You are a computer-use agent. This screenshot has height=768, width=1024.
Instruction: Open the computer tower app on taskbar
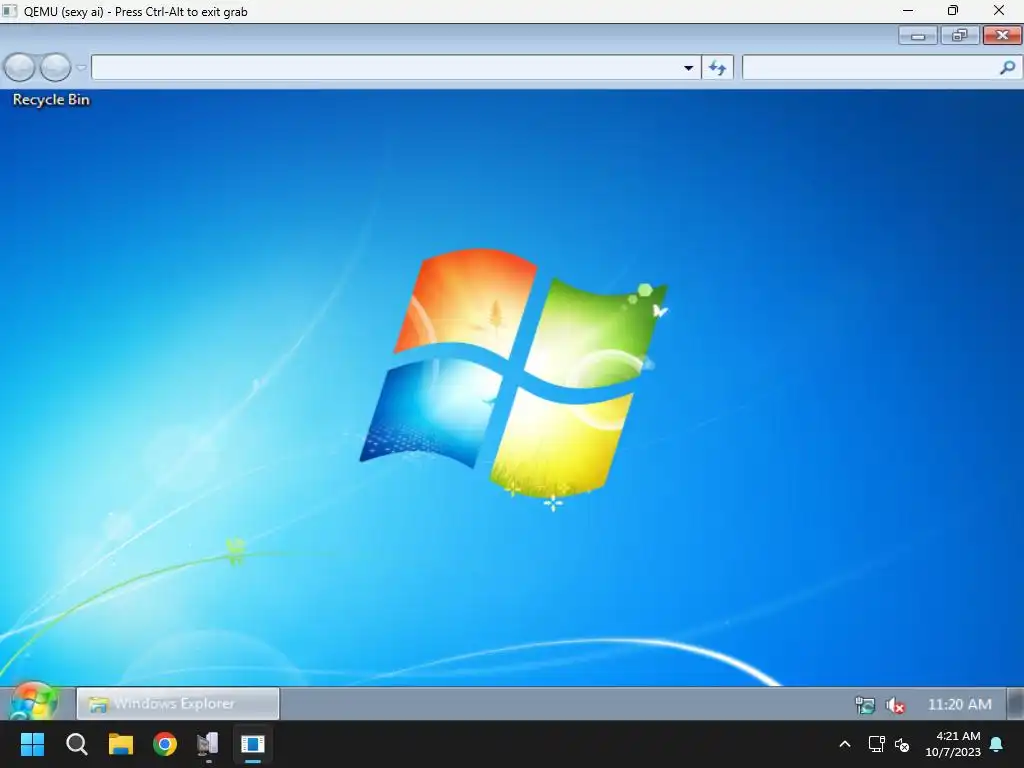point(208,744)
